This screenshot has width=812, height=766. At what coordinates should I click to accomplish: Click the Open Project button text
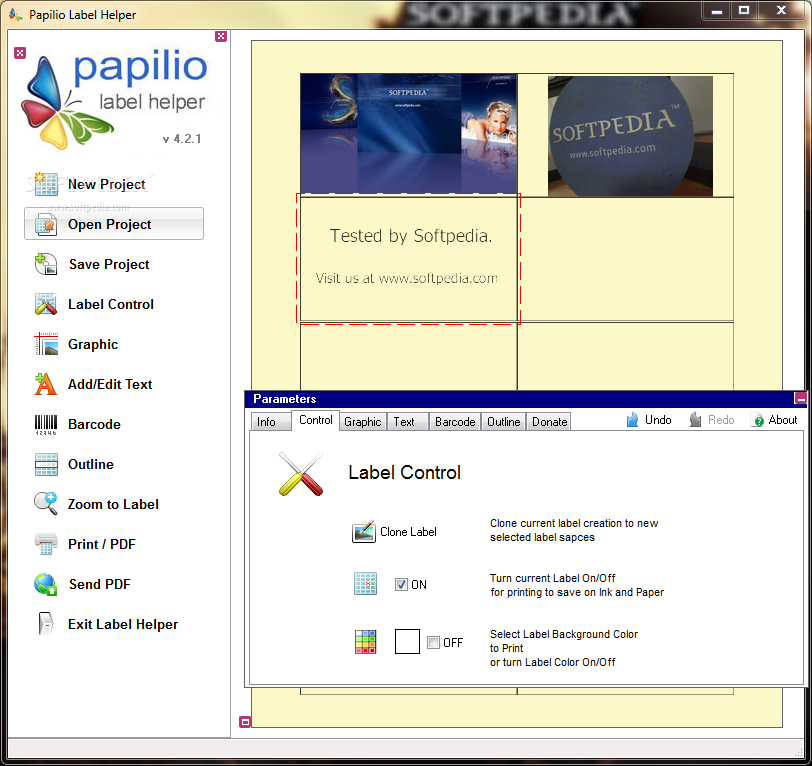click(x=110, y=224)
